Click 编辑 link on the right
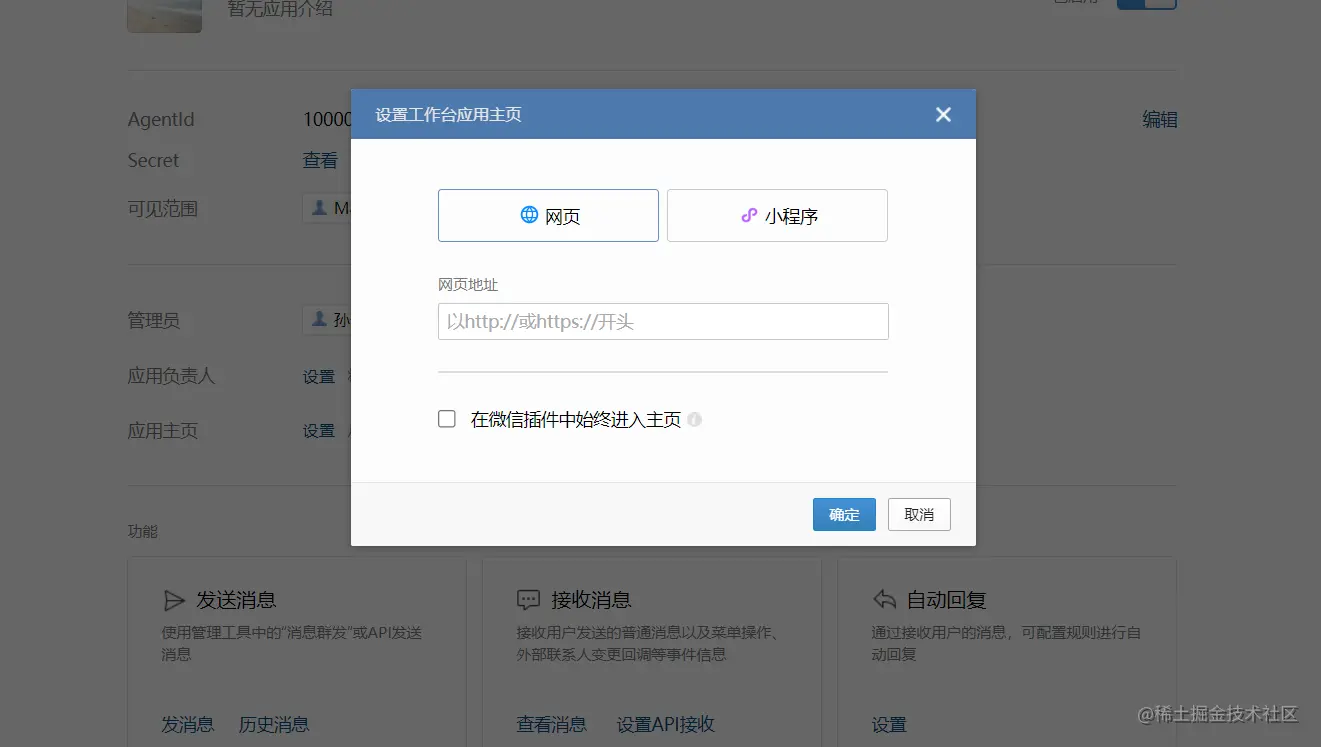 point(1160,120)
